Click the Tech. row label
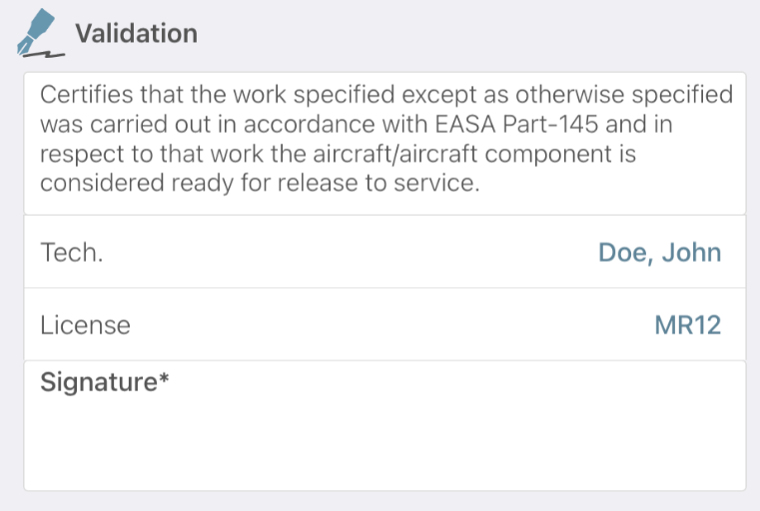Image resolution: width=760 pixels, height=511 pixels. pos(72,252)
